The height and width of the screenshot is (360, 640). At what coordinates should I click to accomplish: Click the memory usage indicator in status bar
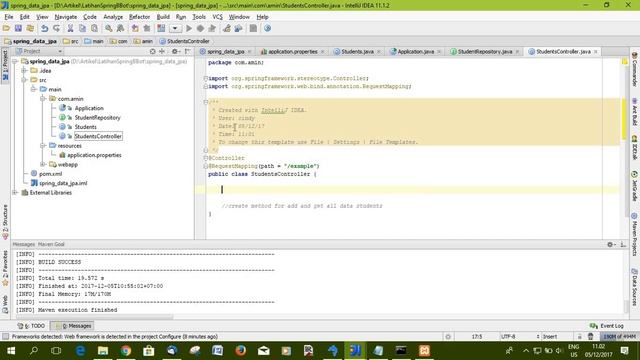[619, 337]
